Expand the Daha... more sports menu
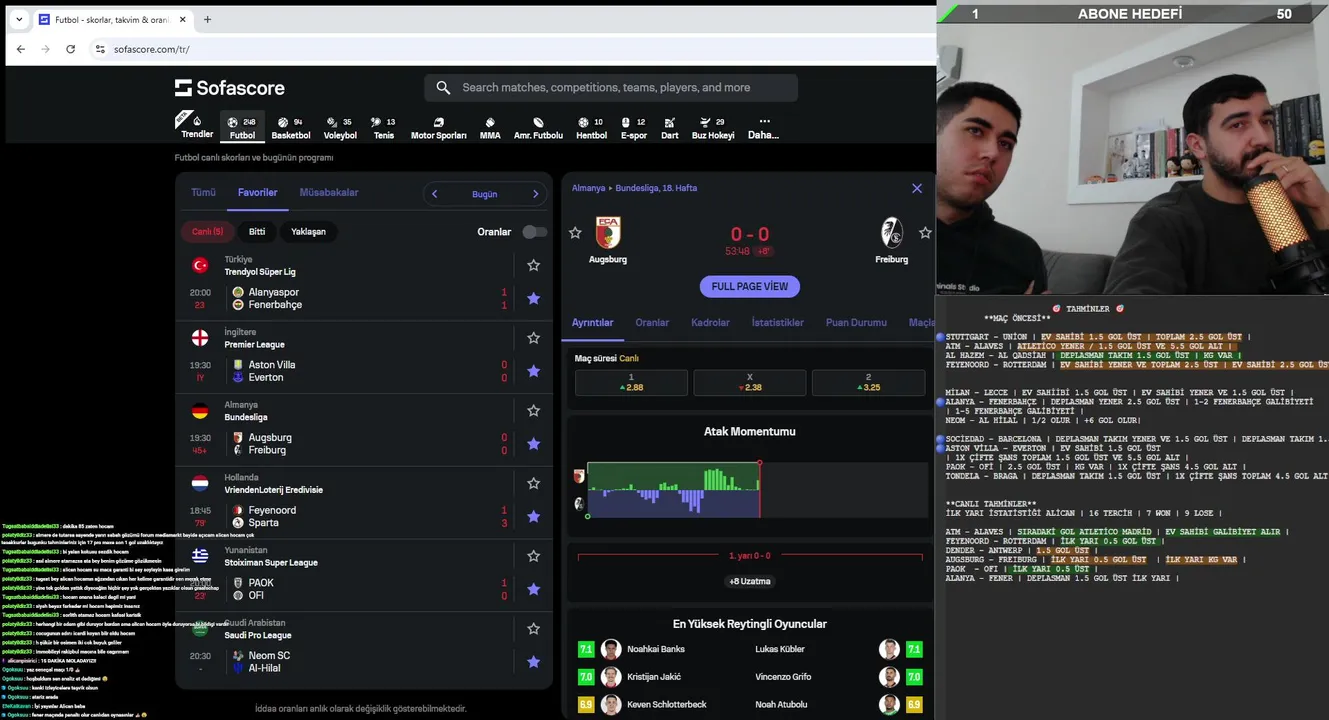 coord(763,126)
